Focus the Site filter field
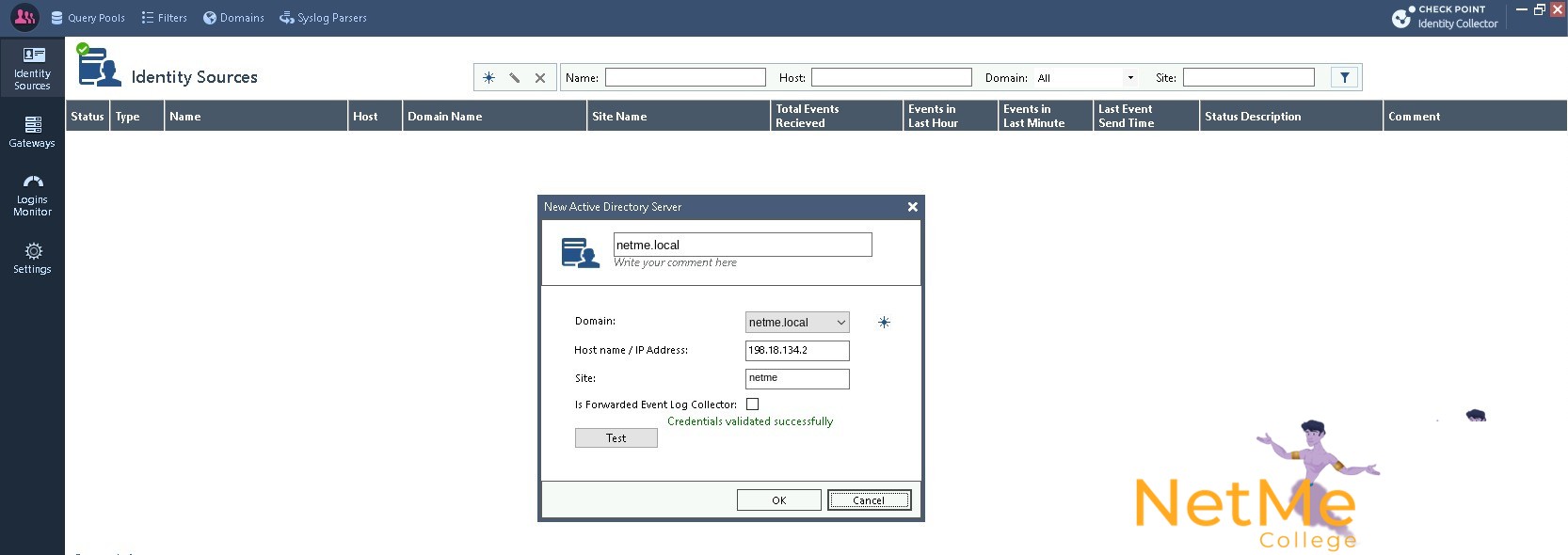 coord(1249,77)
